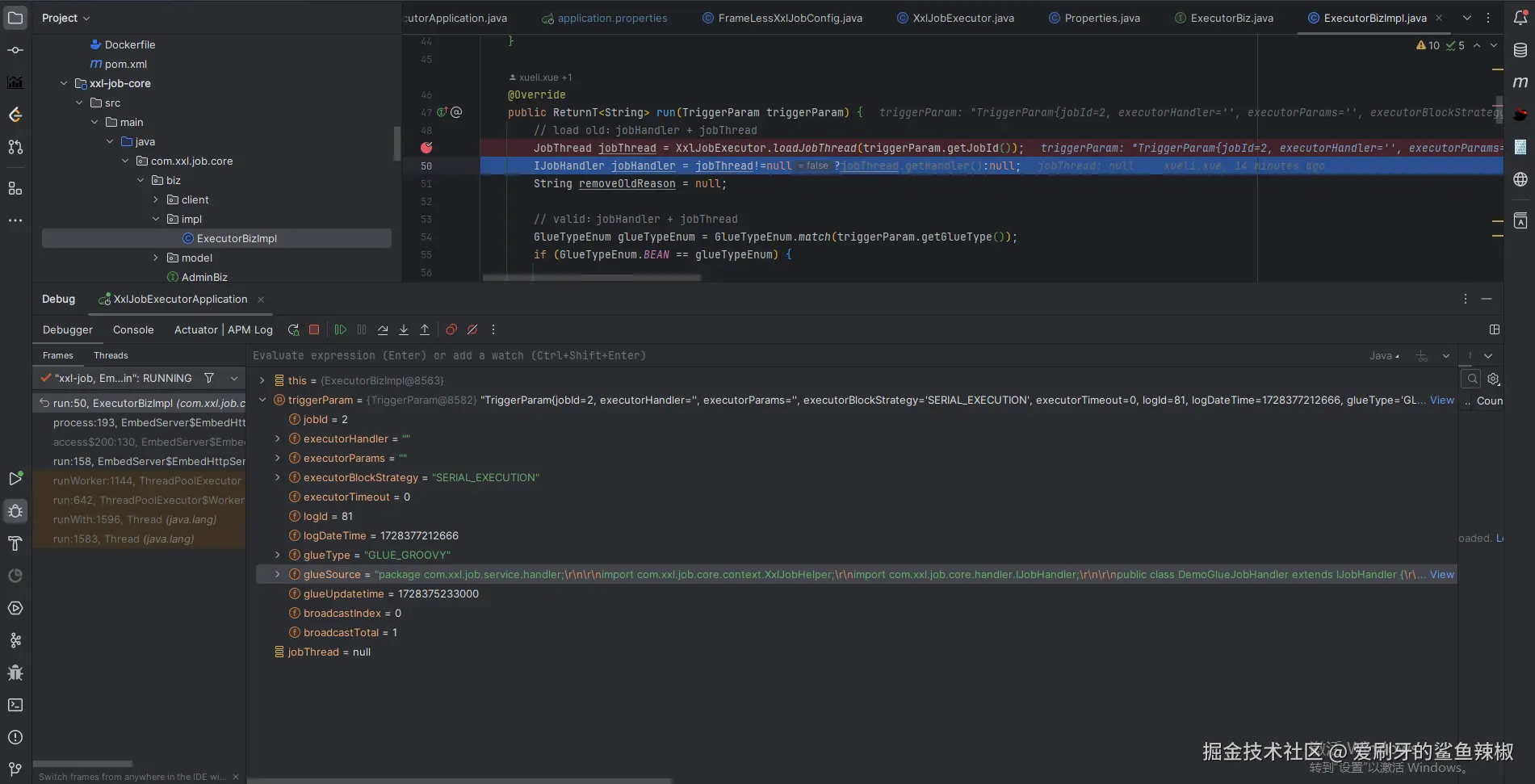This screenshot has width=1535, height=784.
Task: Open the Build hammer tool window
Action: 15,543
